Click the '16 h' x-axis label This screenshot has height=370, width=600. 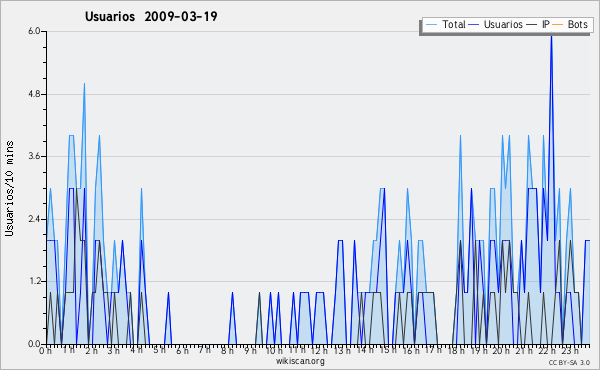[411, 350]
